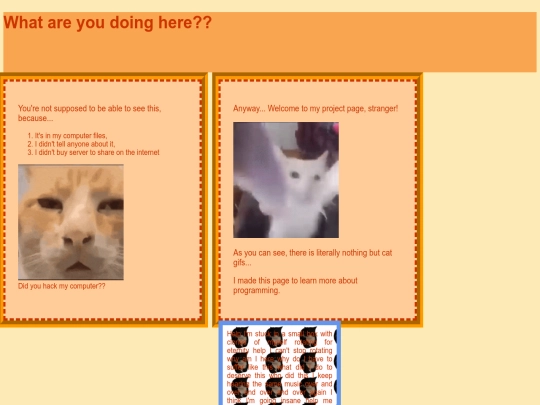The image size is (540, 405).
Task: Click the rotating cat over "why am I here"
Action: (240, 362)
